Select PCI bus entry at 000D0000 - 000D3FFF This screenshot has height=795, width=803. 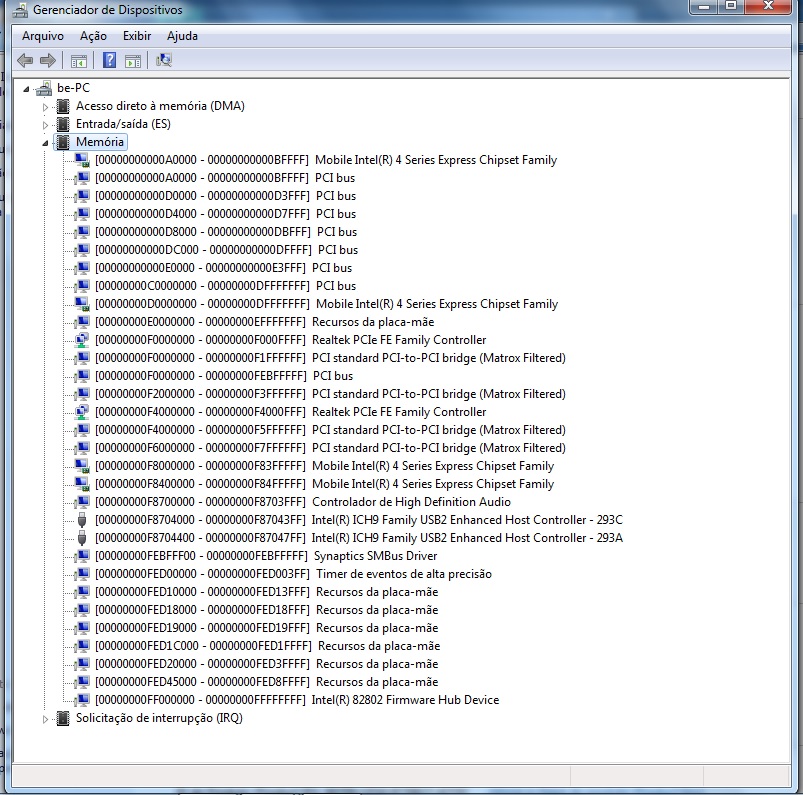pos(225,196)
